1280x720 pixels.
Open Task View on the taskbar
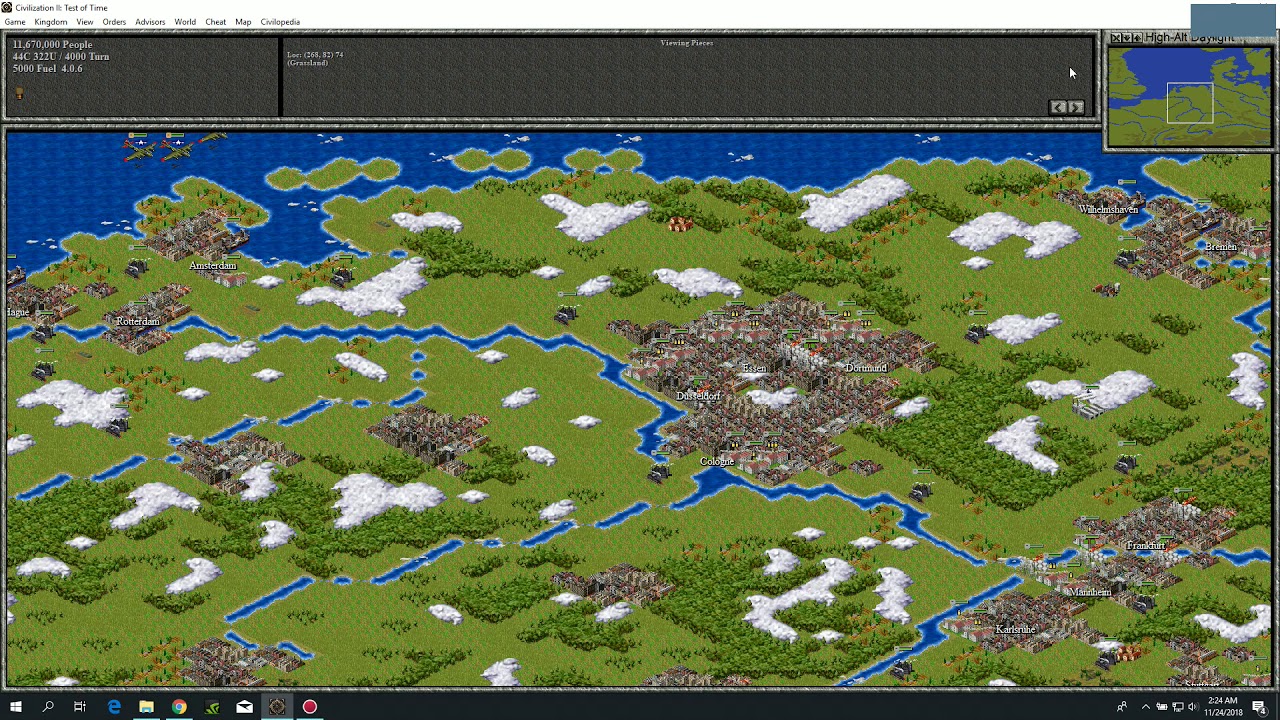80,707
